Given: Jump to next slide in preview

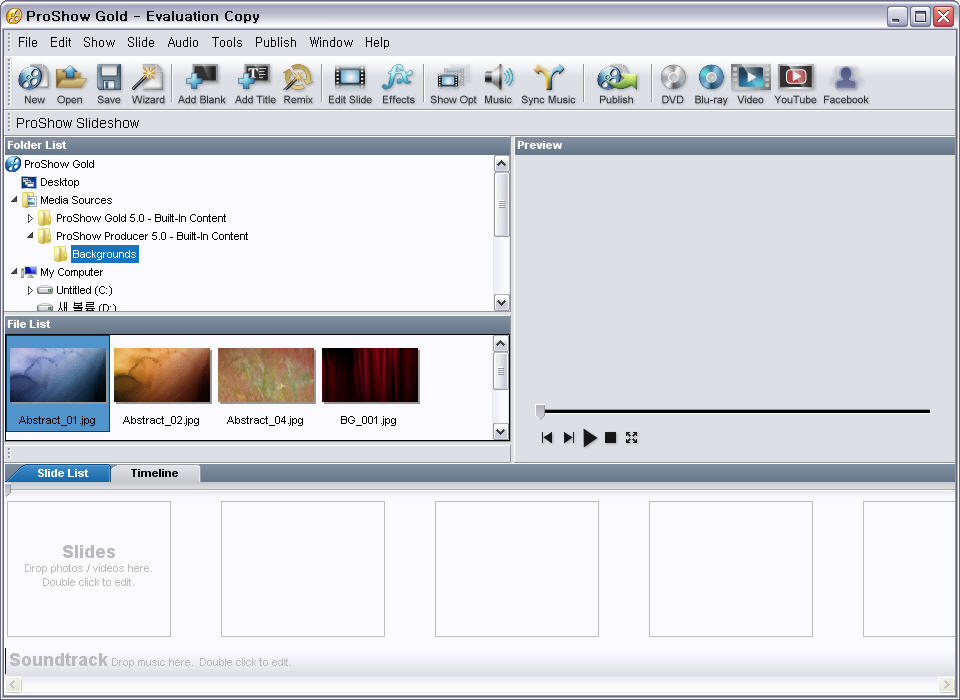Looking at the screenshot, I should click(569, 437).
